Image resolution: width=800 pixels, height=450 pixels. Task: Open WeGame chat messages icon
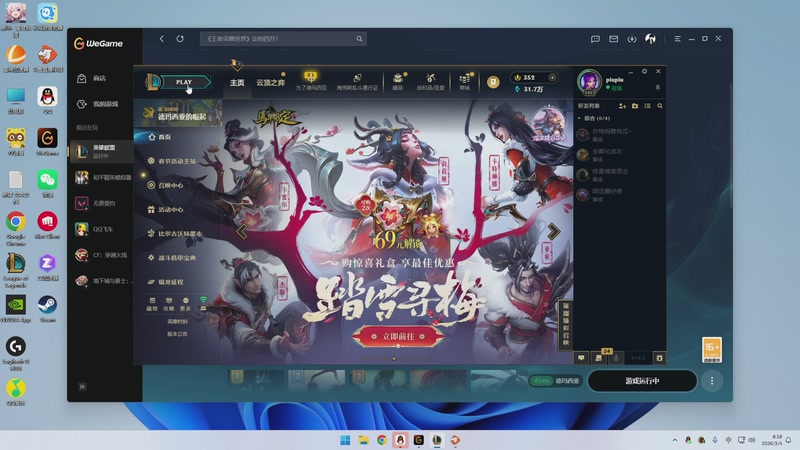(595, 39)
